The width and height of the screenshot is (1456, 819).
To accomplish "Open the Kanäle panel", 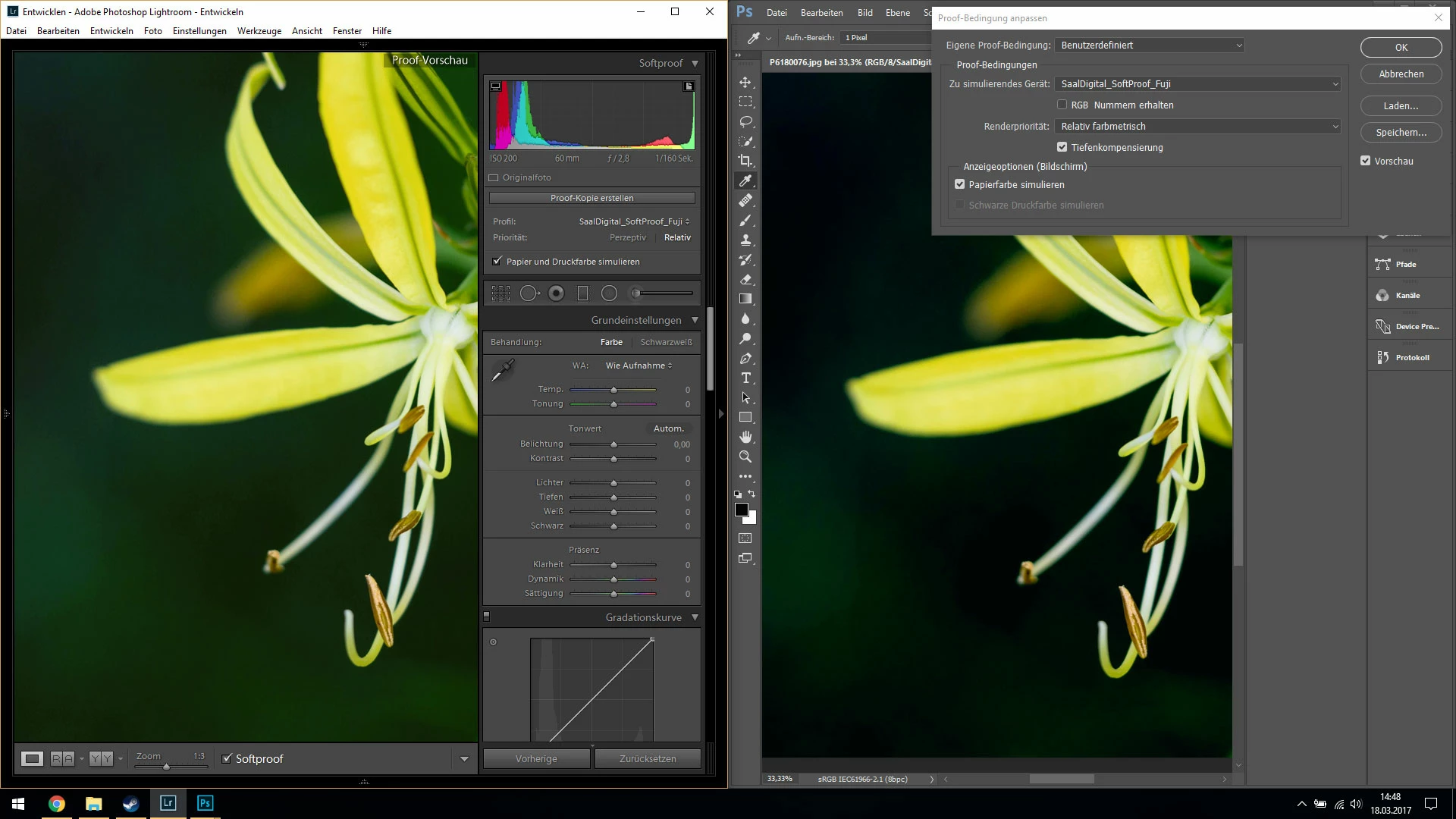I will (x=1407, y=295).
